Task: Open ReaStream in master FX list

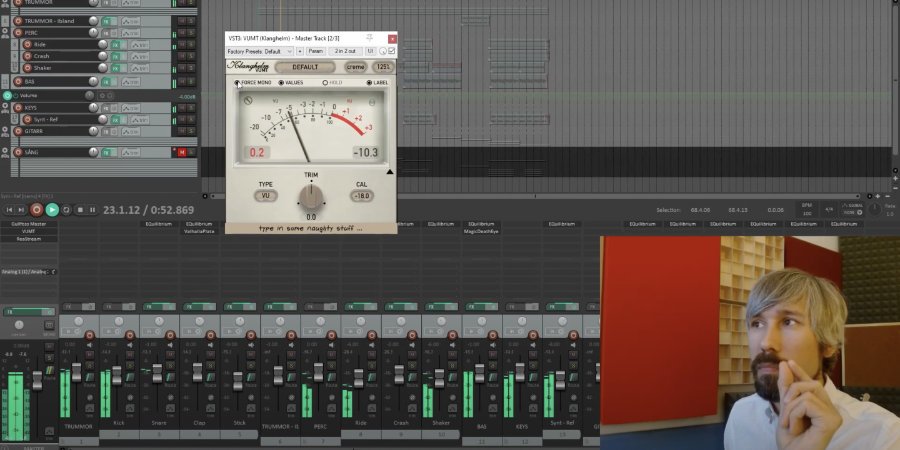Action: 29,238
